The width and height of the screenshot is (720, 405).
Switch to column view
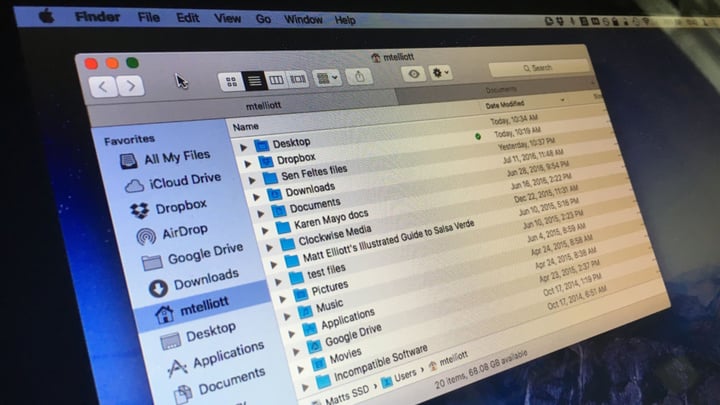[276, 80]
